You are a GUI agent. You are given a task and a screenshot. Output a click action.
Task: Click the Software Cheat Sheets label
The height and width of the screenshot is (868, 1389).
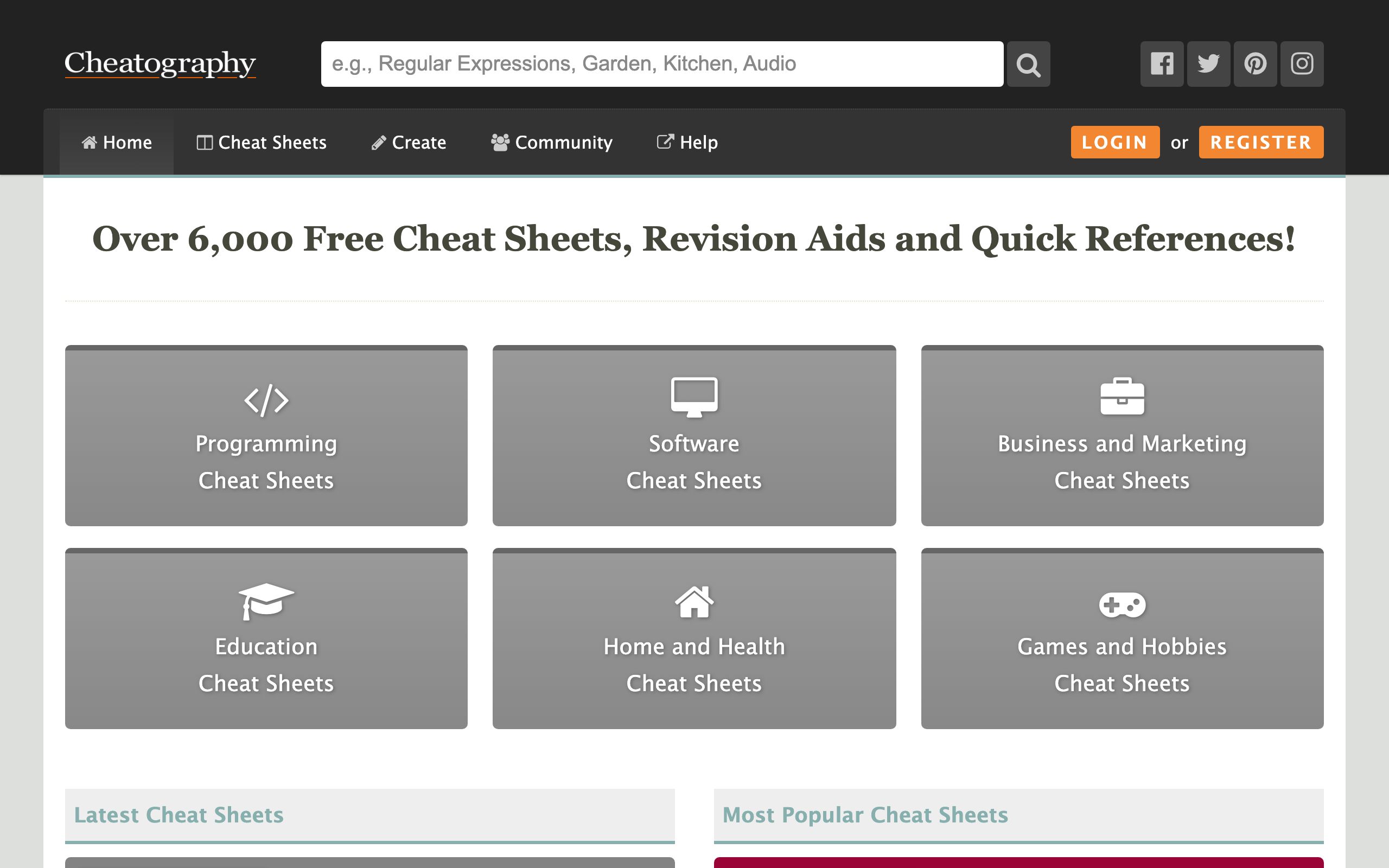[694, 462]
